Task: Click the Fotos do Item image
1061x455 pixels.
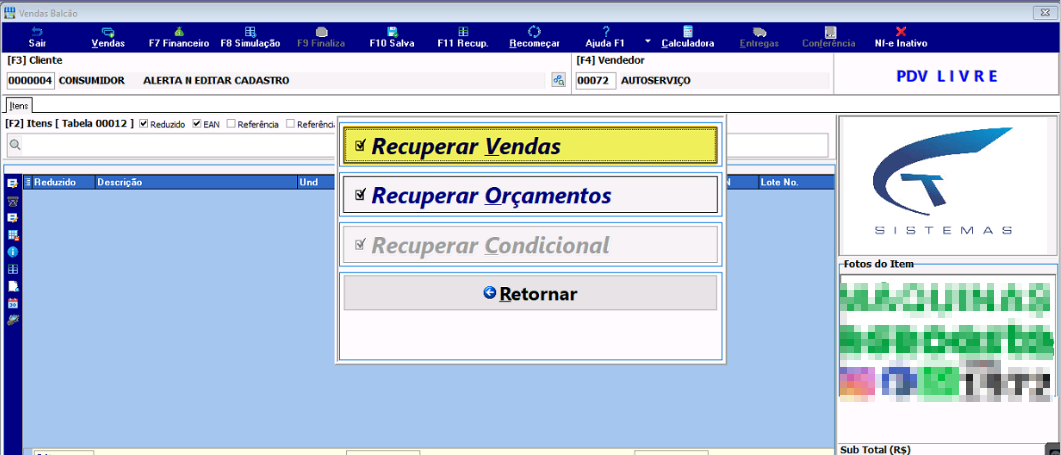Action: [x=947, y=339]
